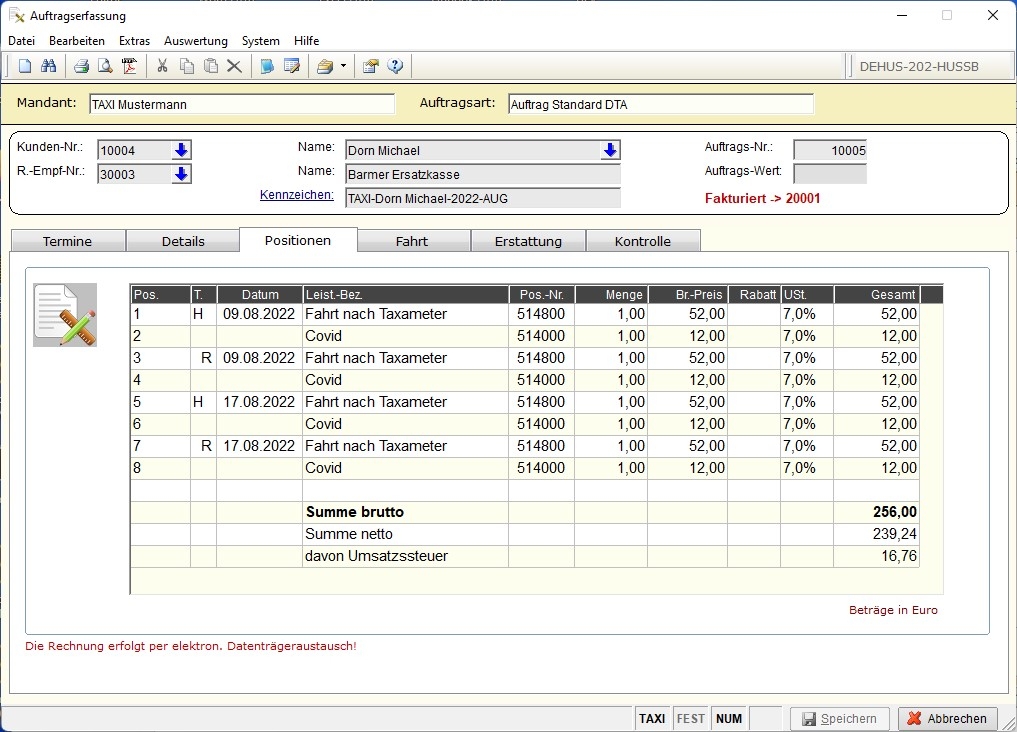The image size is (1017, 732).
Task: Click the help question mark icon
Action: coord(395,66)
